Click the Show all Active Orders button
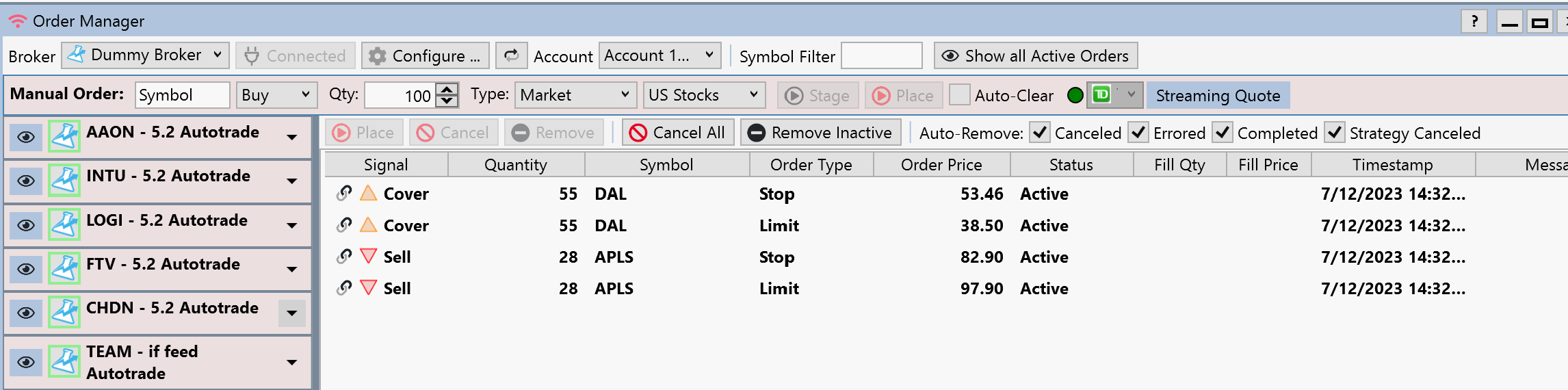This screenshot has width=1568, height=390. (1035, 56)
